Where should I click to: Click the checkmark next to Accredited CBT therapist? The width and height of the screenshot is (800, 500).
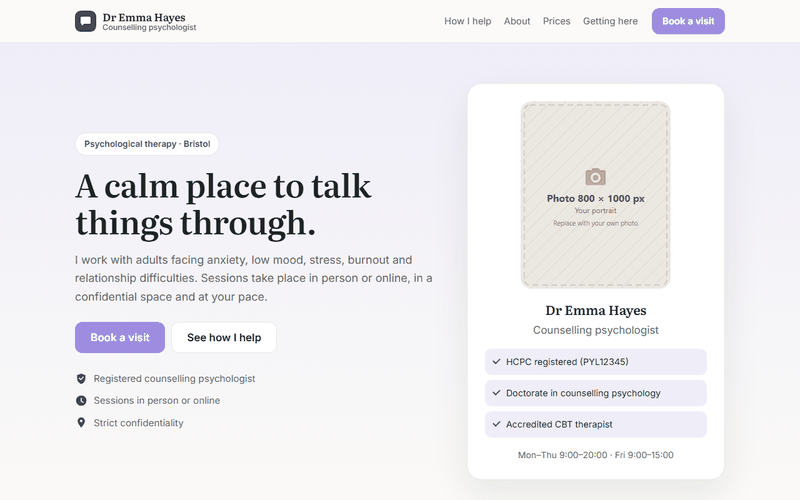496,424
